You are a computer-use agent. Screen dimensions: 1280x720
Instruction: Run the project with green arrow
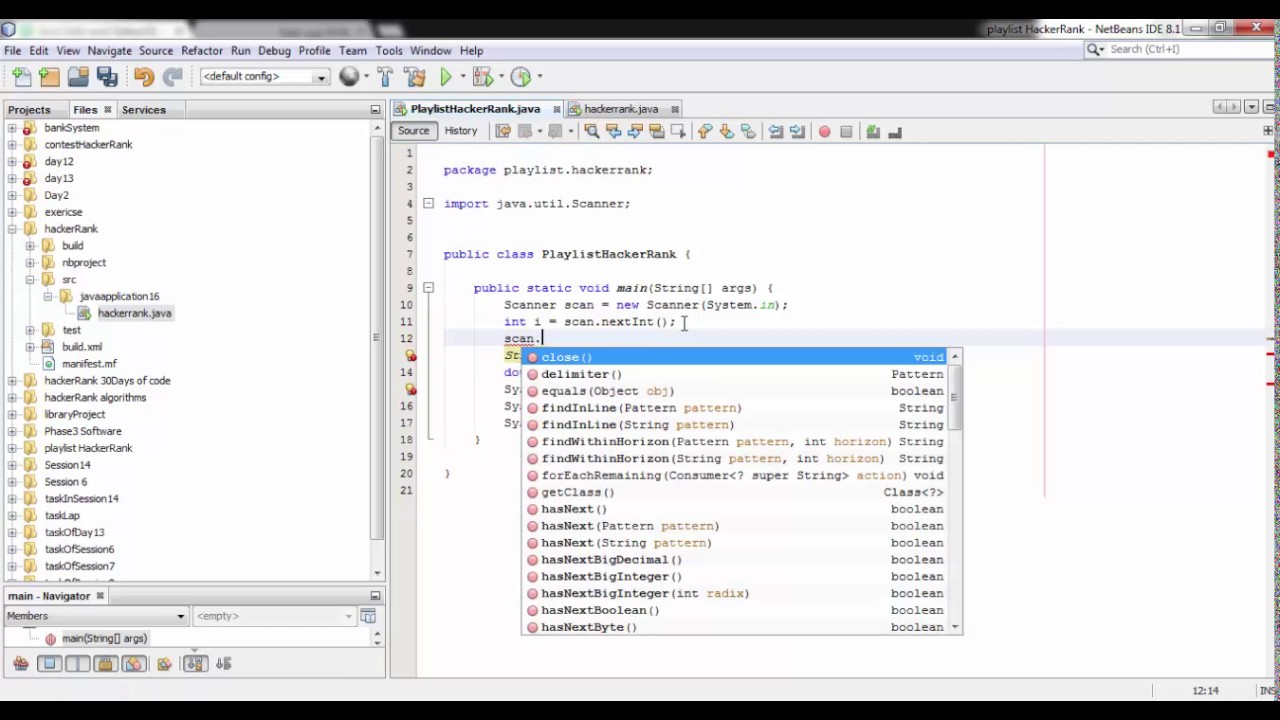(446, 76)
